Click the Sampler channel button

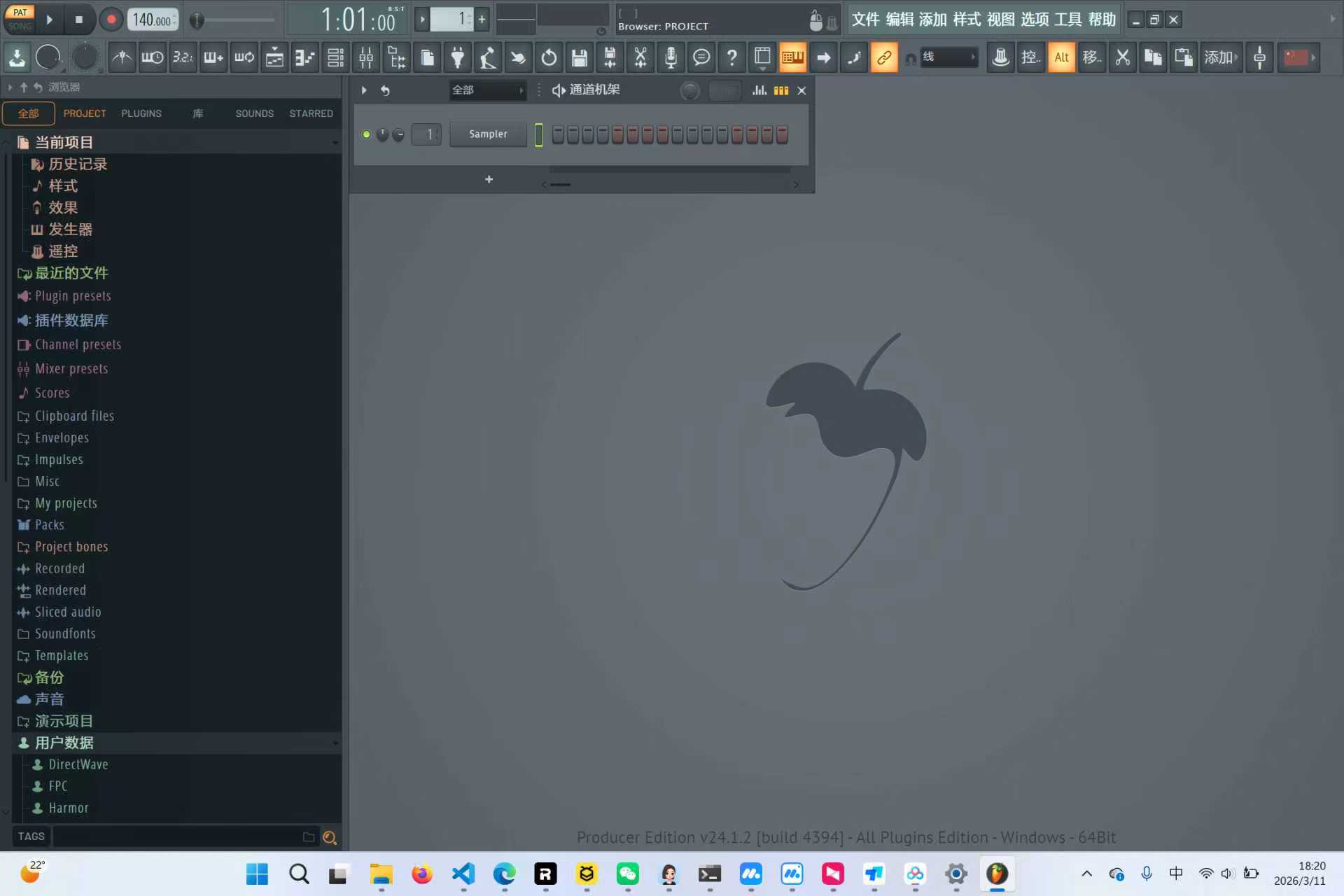pos(488,134)
